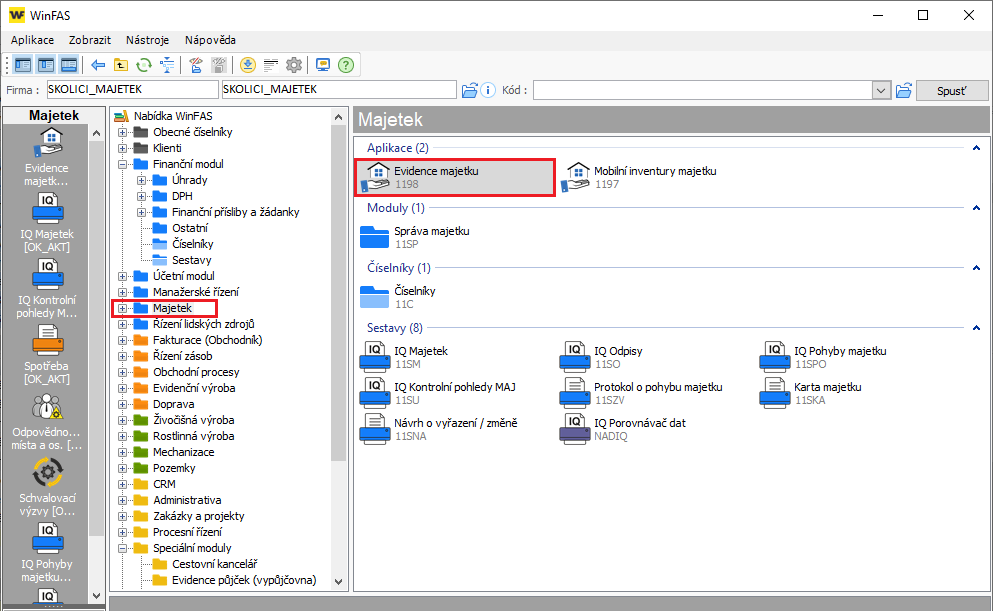Viewport: 993px width, 611px height.
Task: Open the settings gear in the toolbar
Action: pyautogui.click(x=294, y=65)
